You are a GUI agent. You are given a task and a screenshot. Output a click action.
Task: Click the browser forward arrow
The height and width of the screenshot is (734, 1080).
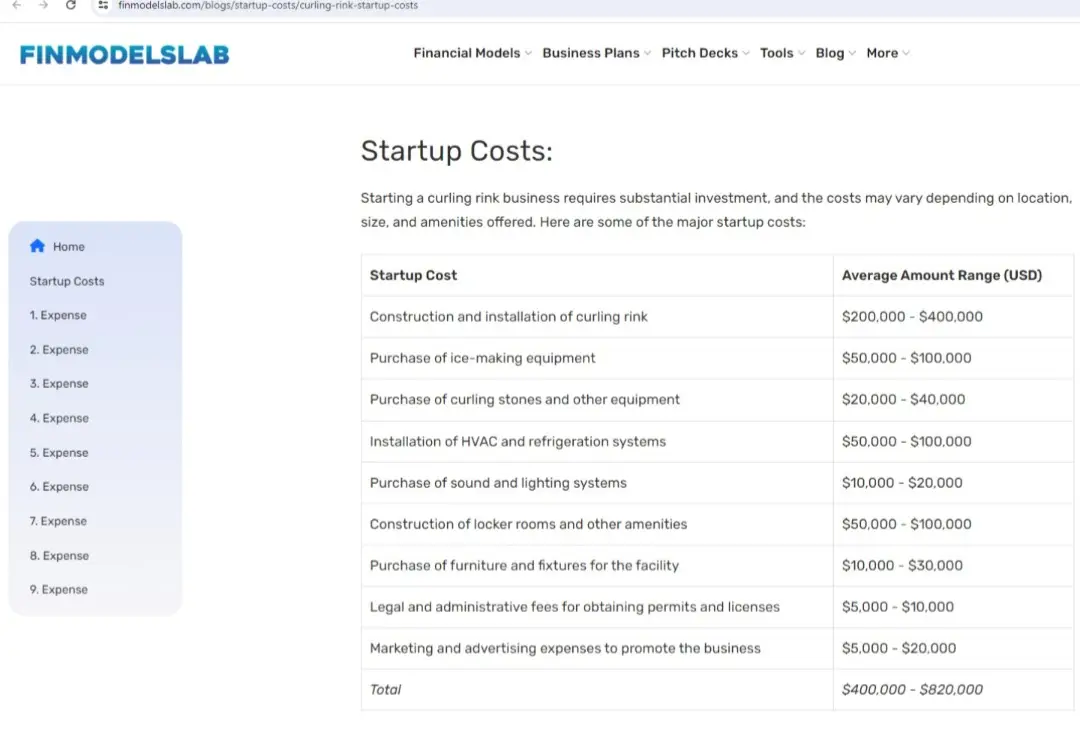(43, 5)
